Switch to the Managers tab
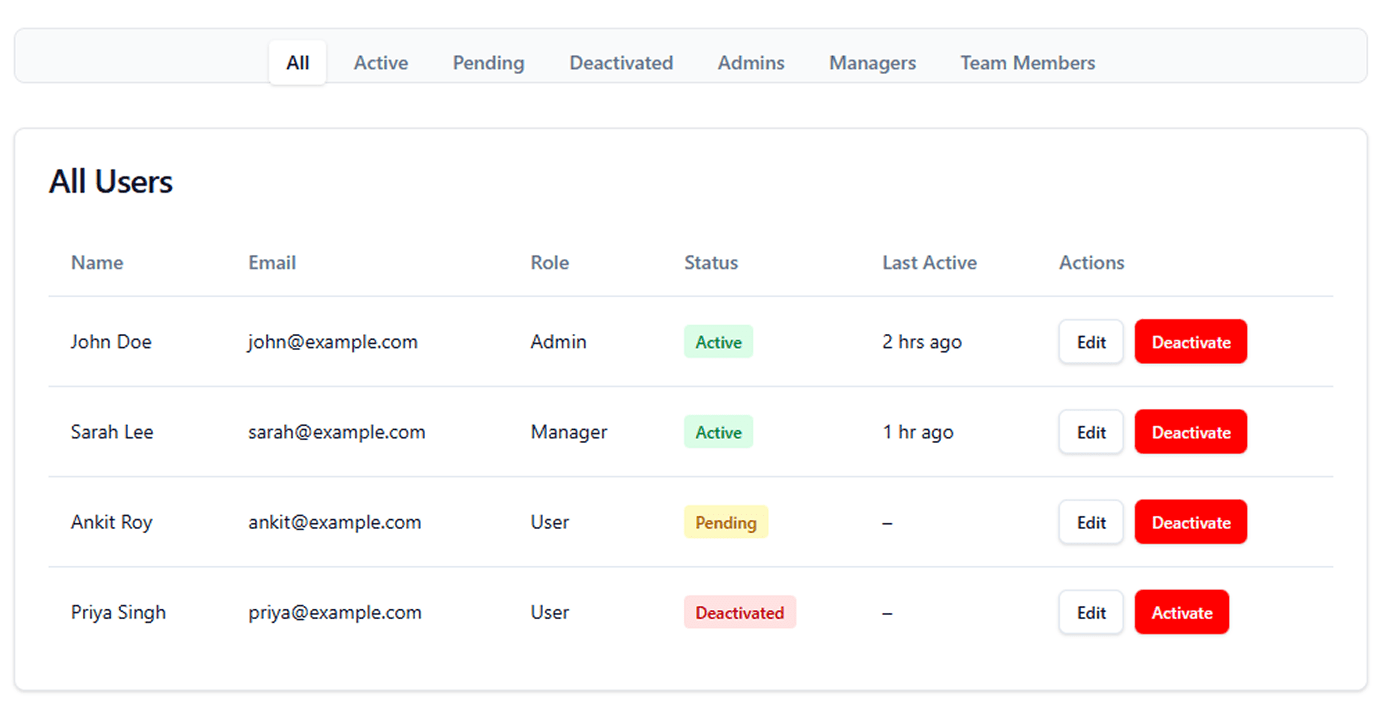 coord(872,63)
